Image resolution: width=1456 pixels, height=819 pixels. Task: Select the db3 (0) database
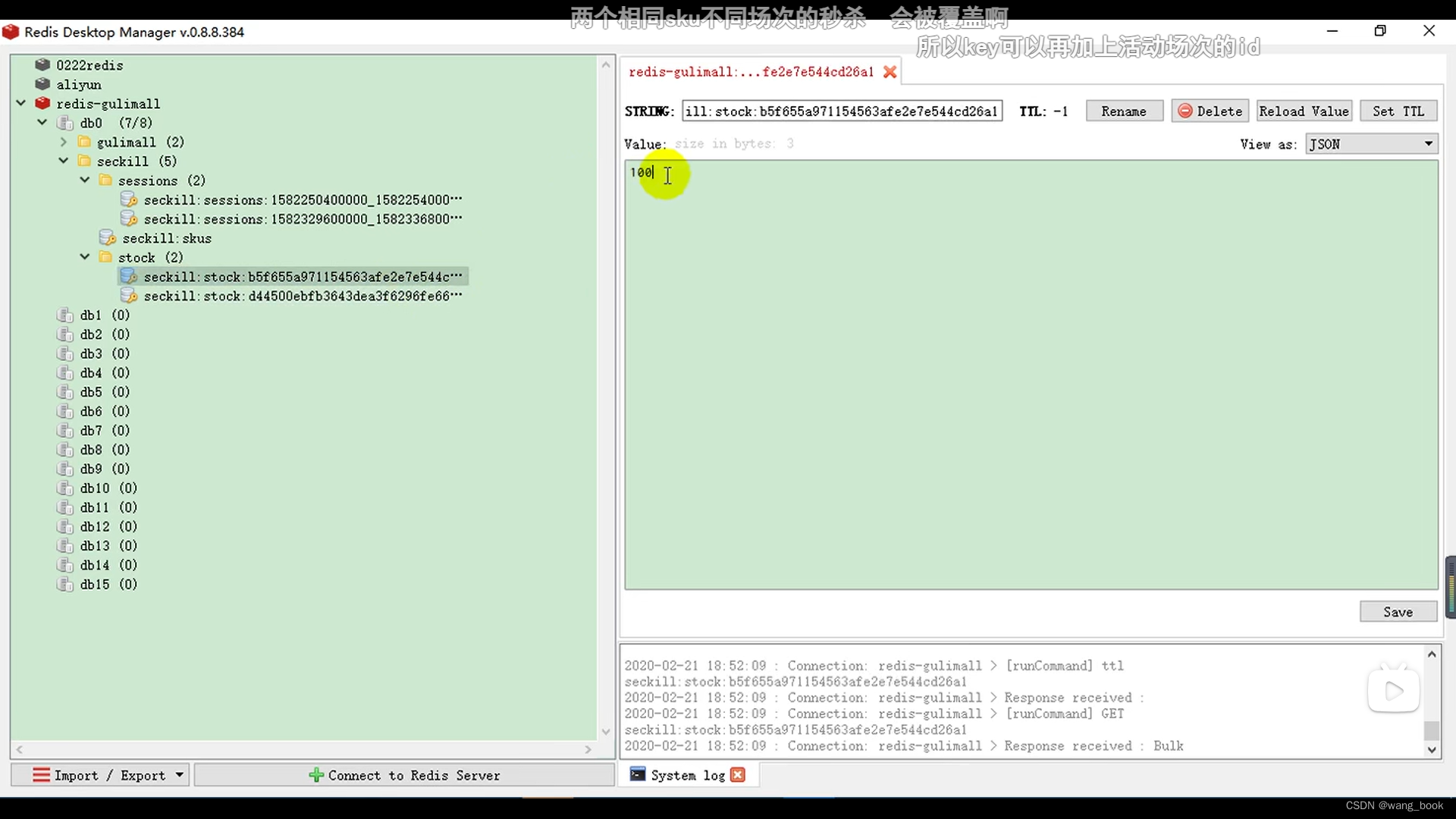pyautogui.click(x=105, y=353)
